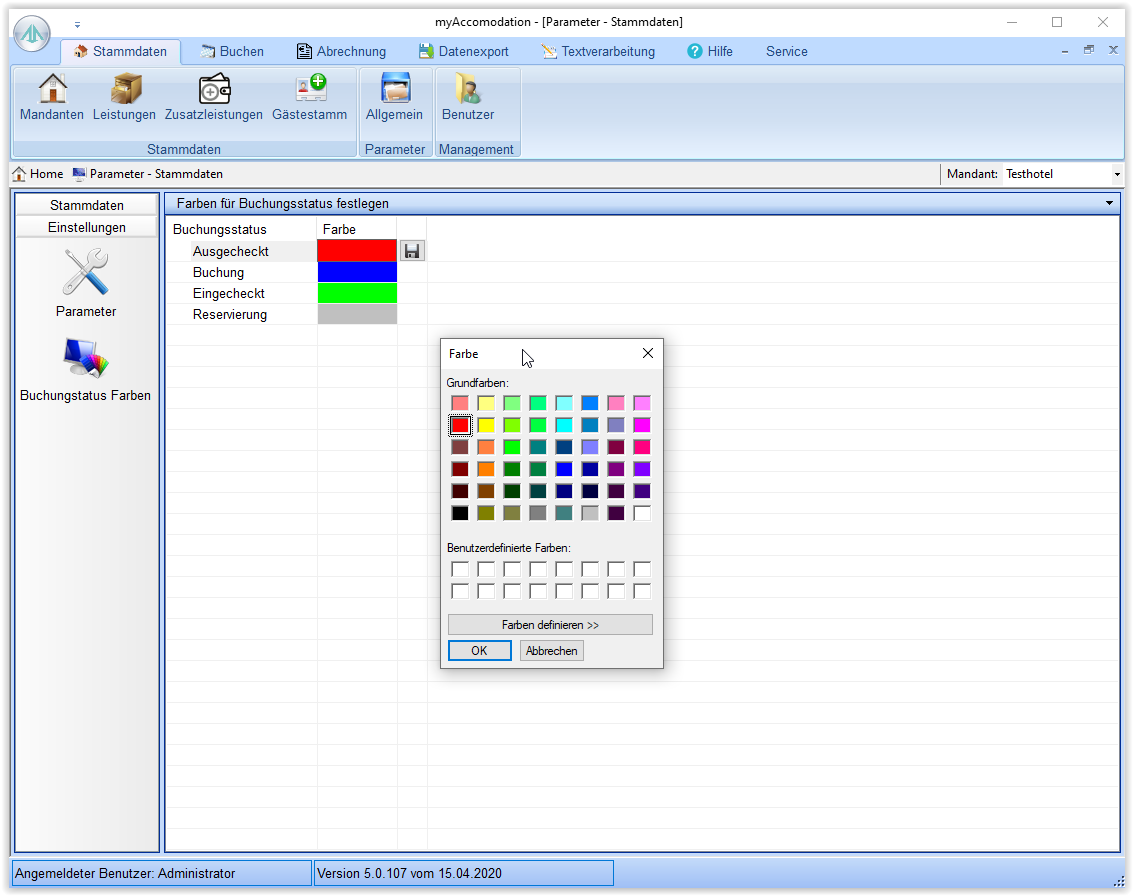The width and height of the screenshot is (1133, 896).
Task: Open the Mandant dropdown
Action: [1117, 174]
